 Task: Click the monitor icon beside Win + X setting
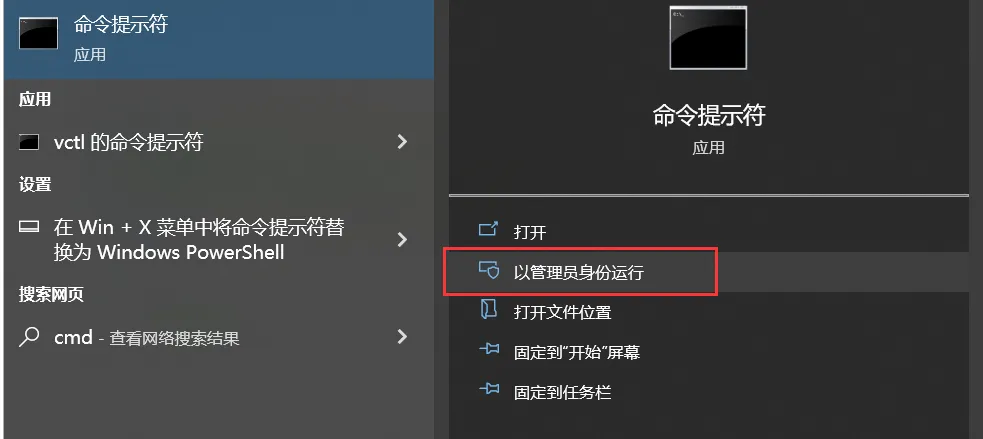29,227
